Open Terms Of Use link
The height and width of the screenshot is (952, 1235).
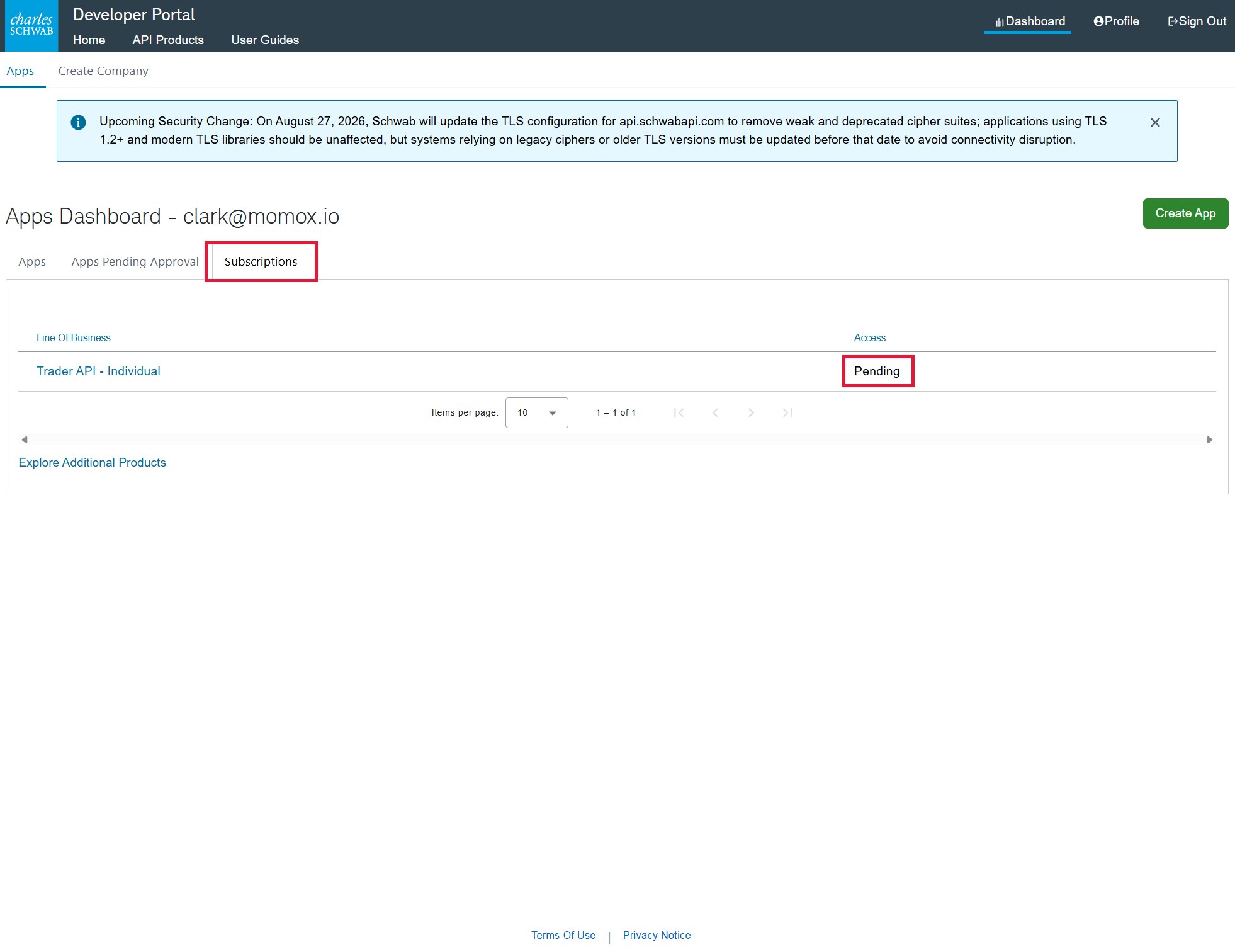tap(563, 935)
